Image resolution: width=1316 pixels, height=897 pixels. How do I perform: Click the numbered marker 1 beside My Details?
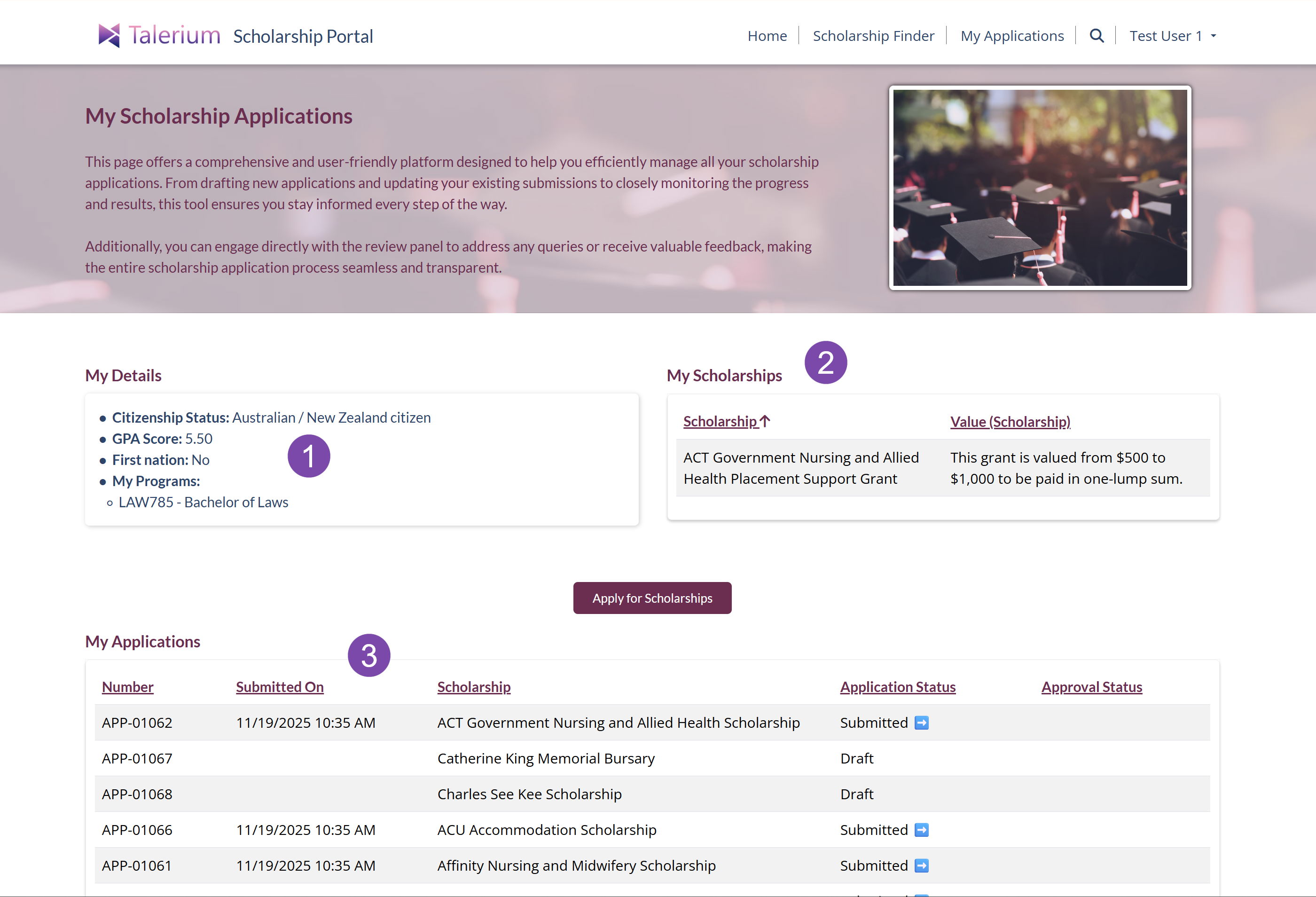point(309,455)
